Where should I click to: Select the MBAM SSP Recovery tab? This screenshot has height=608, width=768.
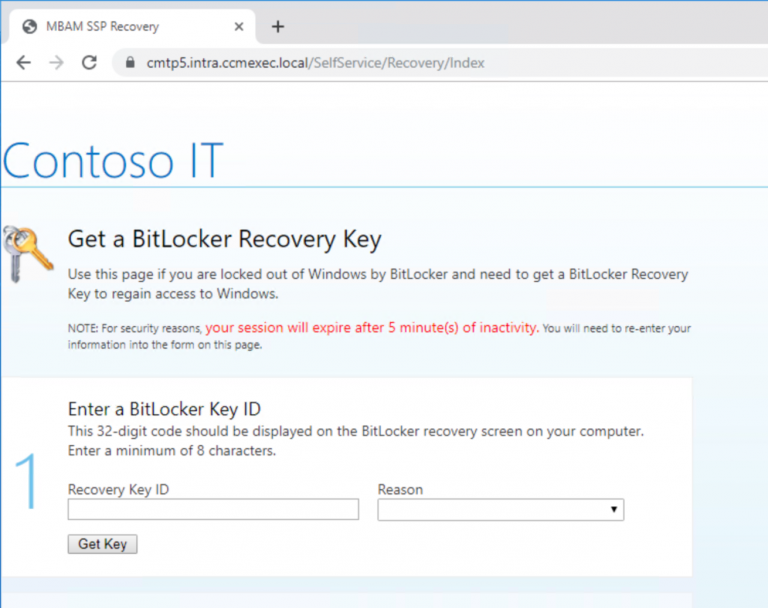(x=110, y=26)
